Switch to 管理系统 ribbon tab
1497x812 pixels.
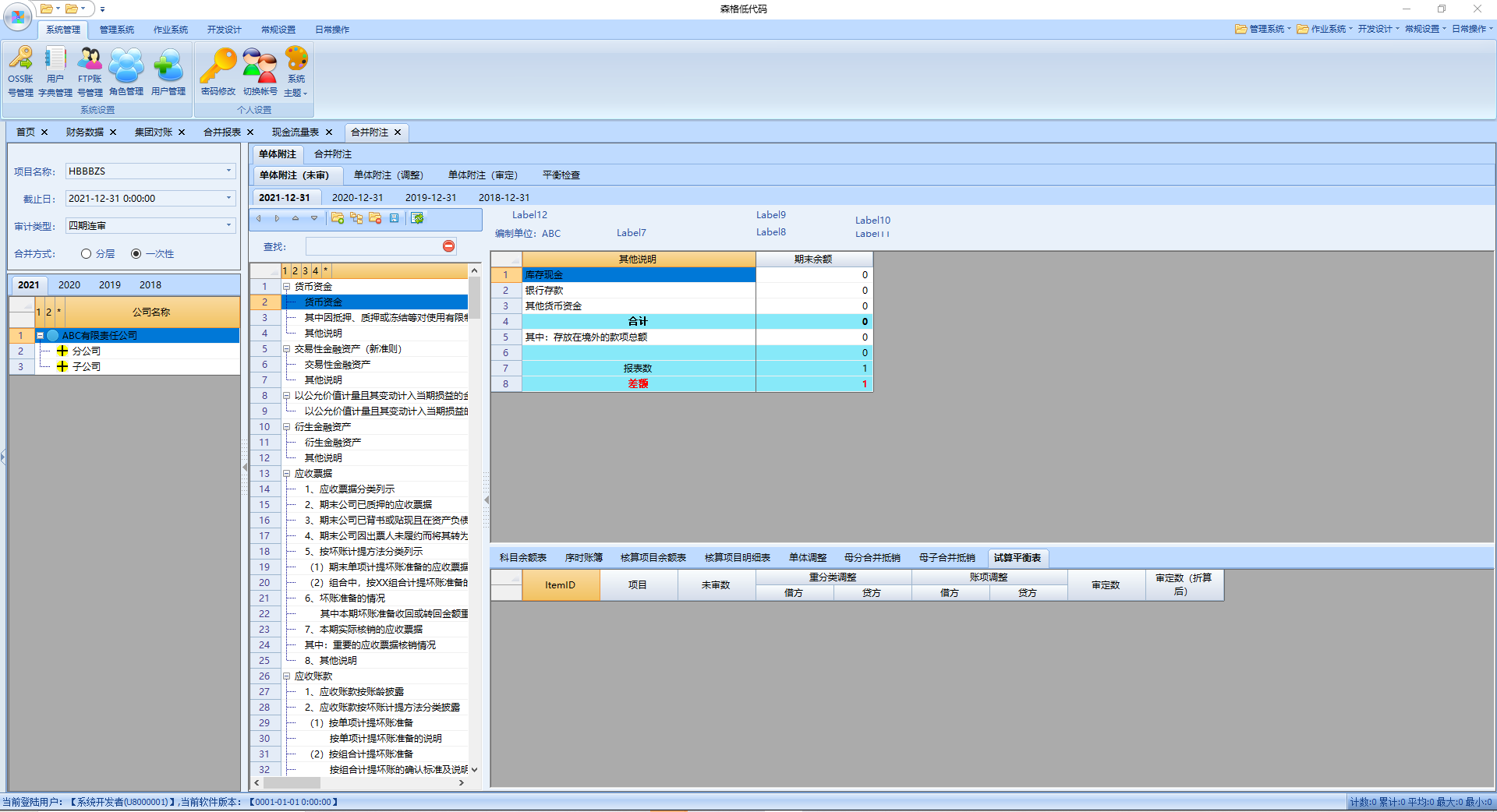117,30
